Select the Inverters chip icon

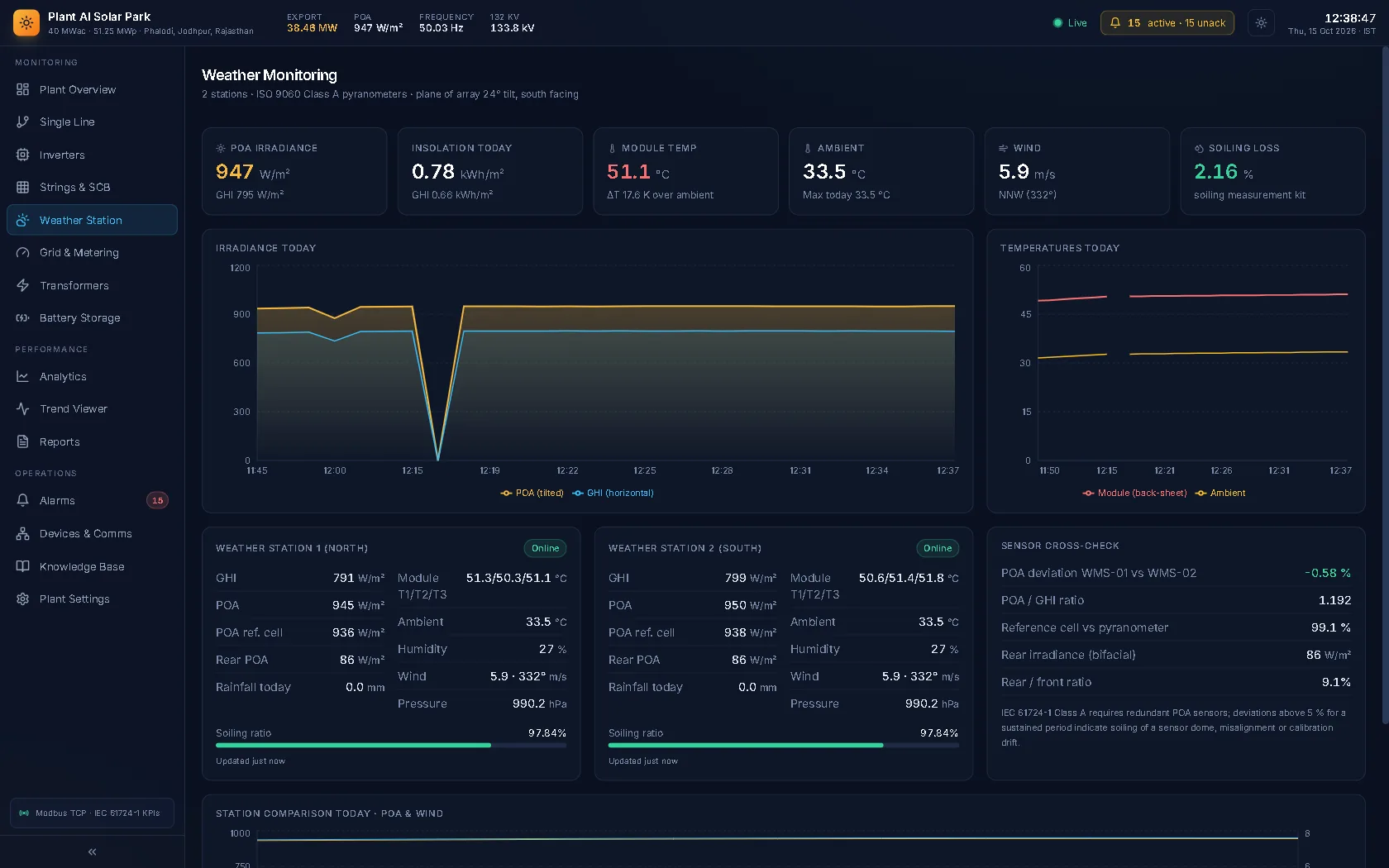click(x=23, y=155)
